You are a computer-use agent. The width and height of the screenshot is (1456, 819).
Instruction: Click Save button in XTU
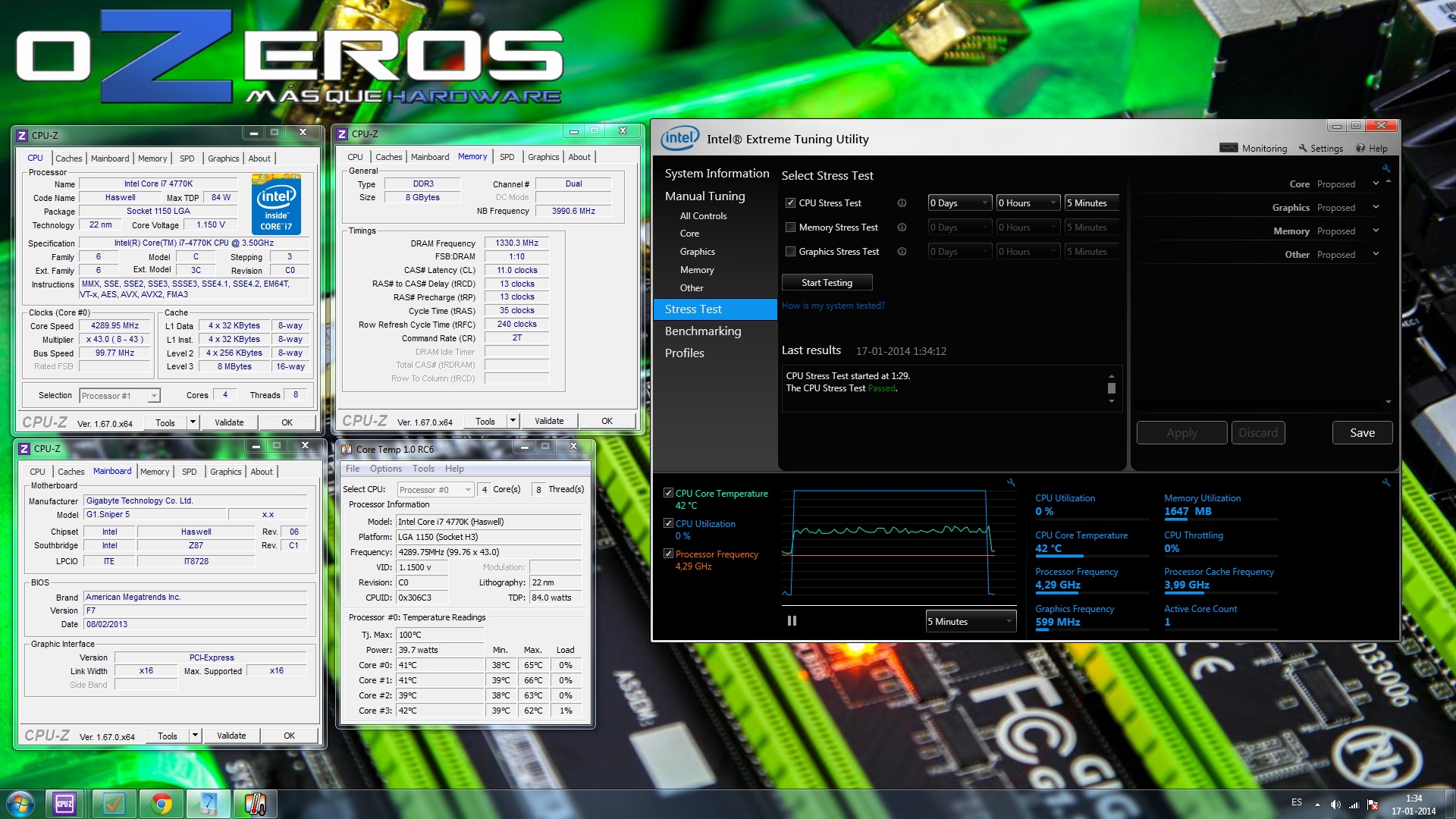[x=1362, y=433]
